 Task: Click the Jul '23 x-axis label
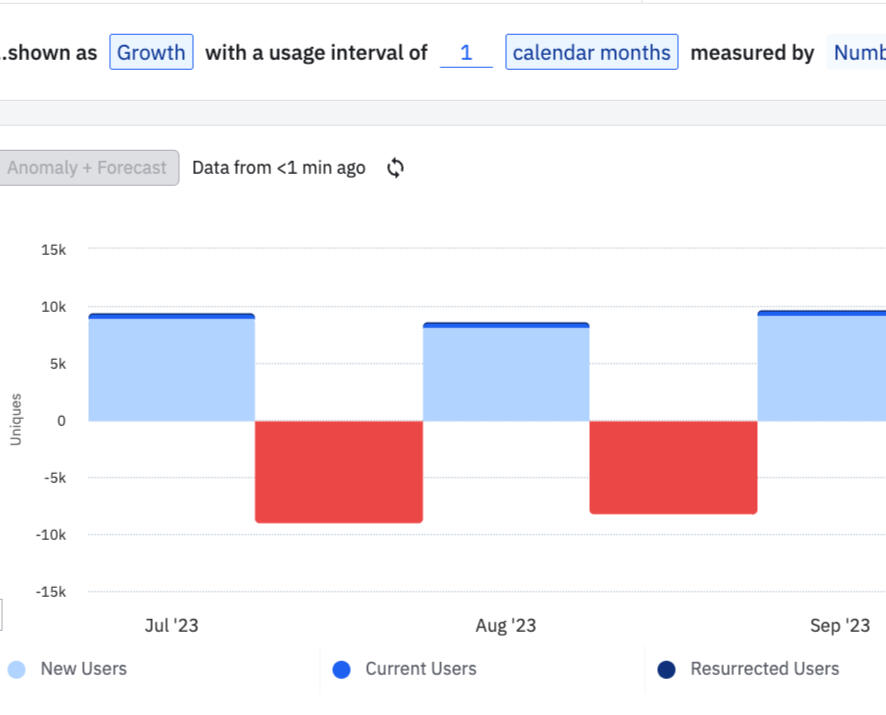pyautogui.click(x=171, y=626)
